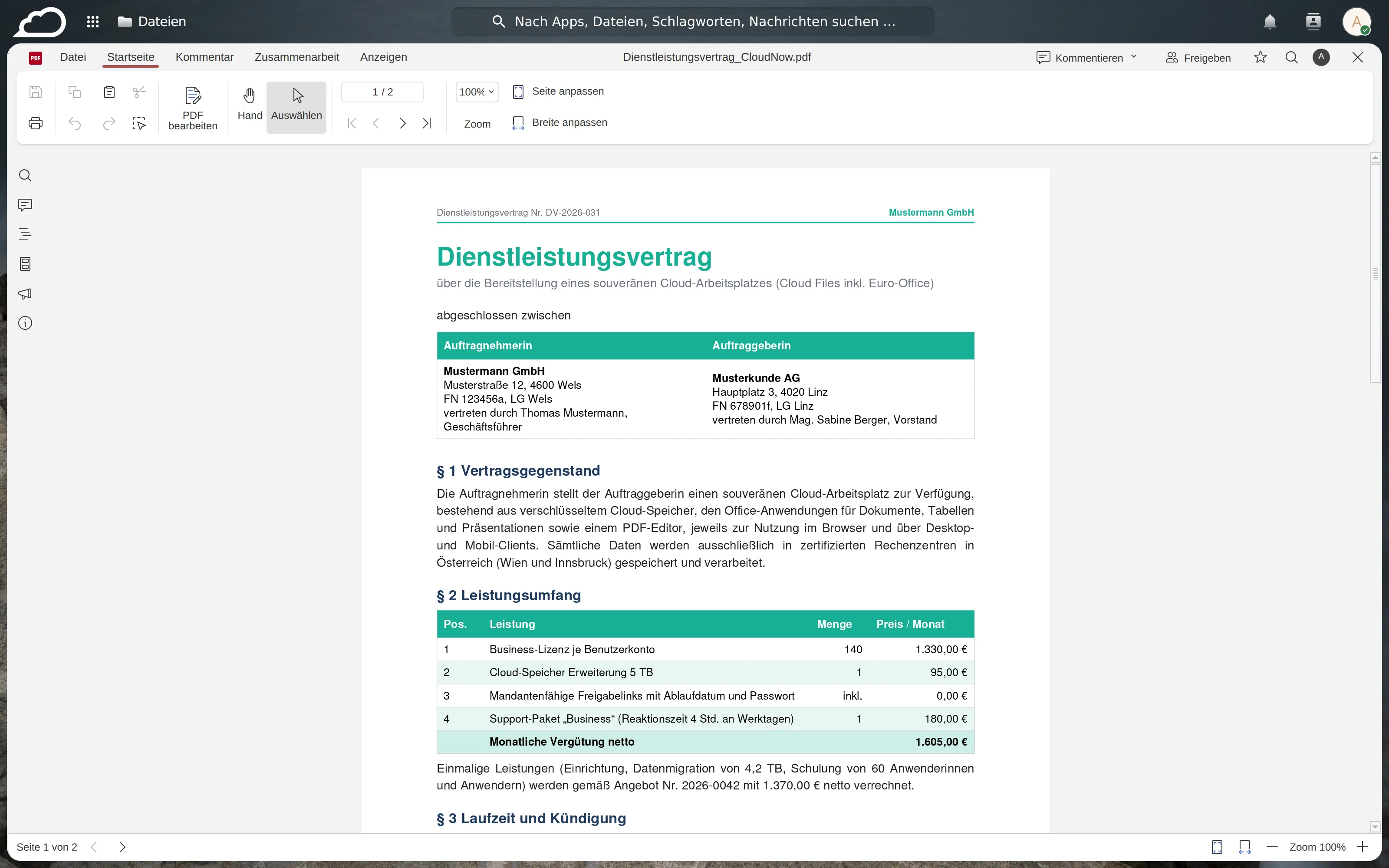Open the notifications bell
Image resolution: width=1389 pixels, height=868 pixels.
1270,22
